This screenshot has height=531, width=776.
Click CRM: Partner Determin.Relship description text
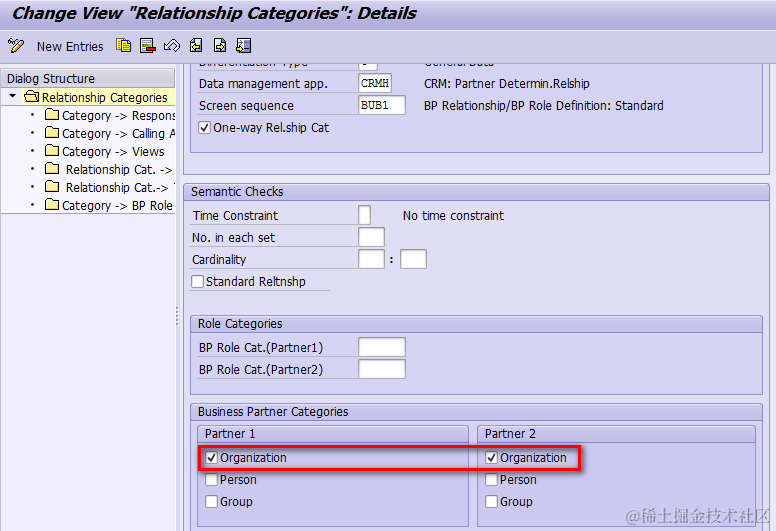[x=507, y=84]
